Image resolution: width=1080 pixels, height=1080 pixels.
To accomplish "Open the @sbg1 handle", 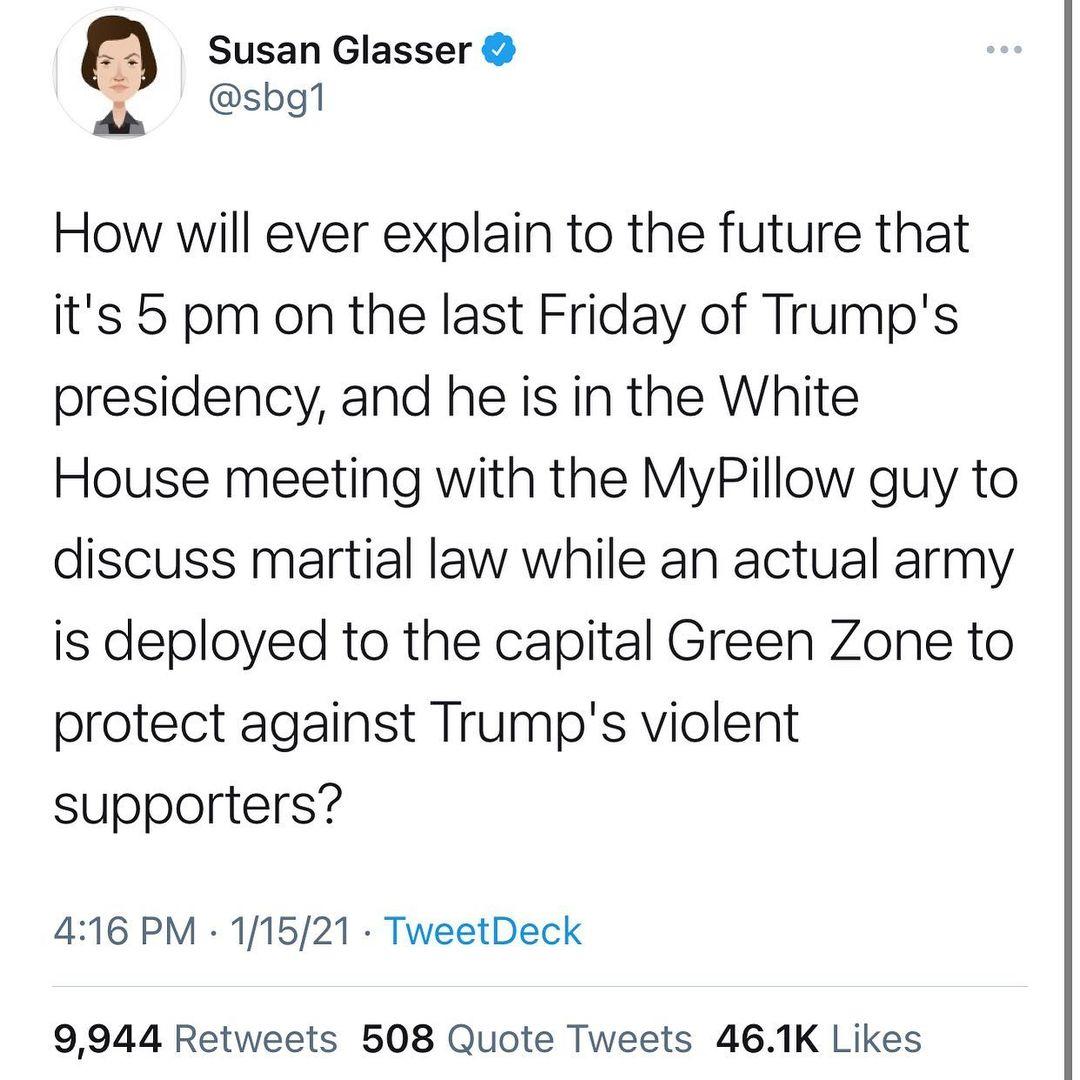I will tap(267, 100).
